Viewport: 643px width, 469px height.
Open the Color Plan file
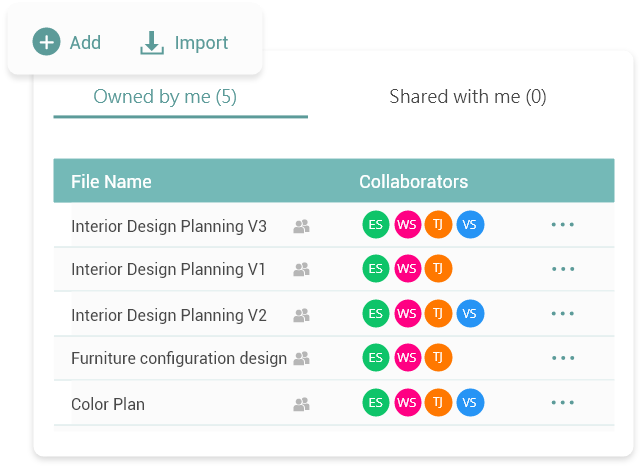(x=108, y=404)
